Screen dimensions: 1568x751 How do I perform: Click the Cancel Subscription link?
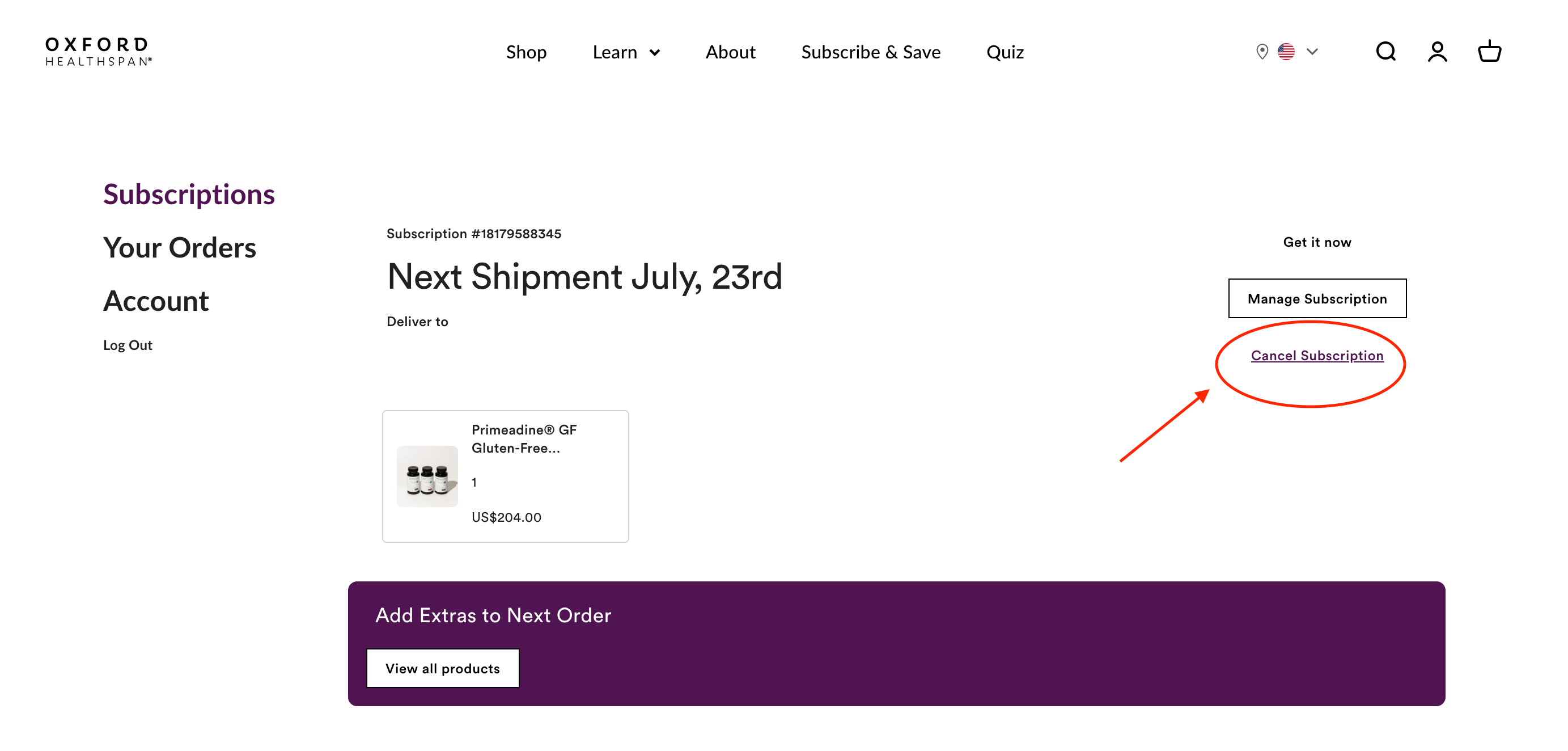click(1317, 356)
